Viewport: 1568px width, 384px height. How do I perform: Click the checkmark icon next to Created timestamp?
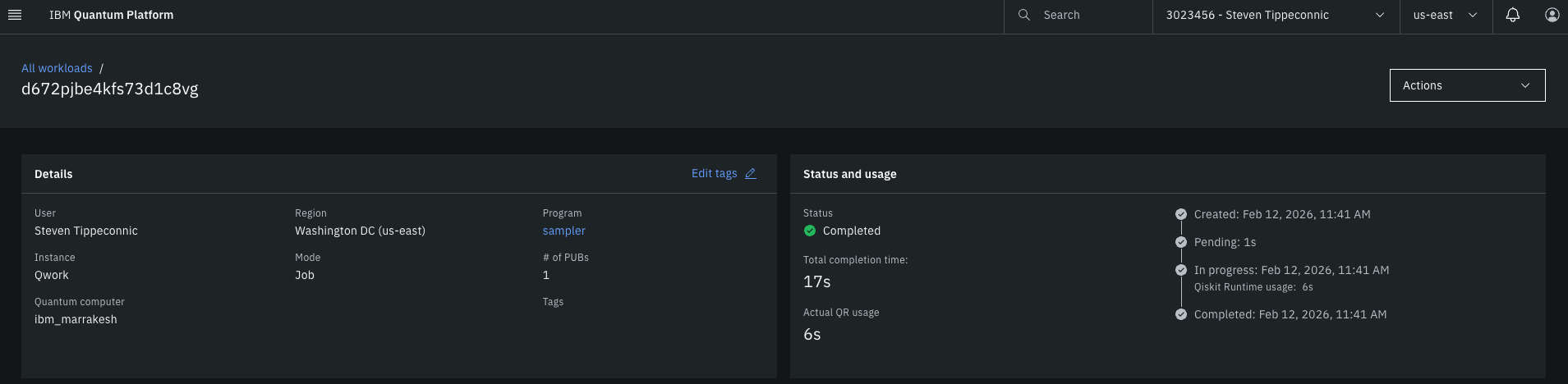click(1180, 214)
